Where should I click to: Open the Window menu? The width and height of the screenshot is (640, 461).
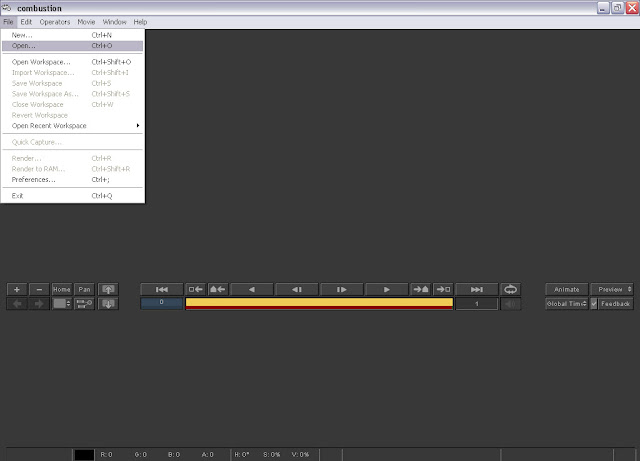(114, 22)
